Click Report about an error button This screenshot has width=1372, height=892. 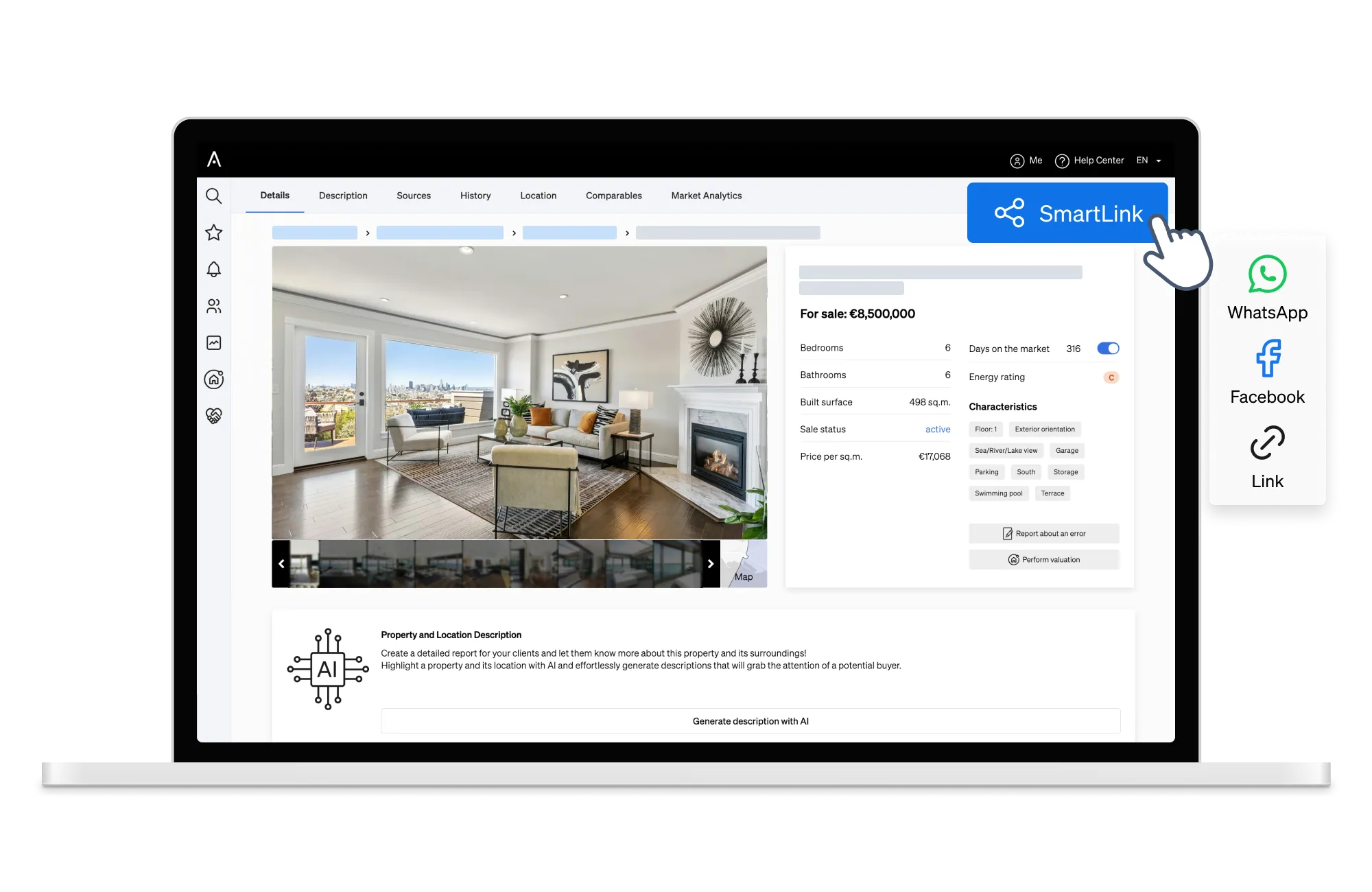[x=1044, y=533]
